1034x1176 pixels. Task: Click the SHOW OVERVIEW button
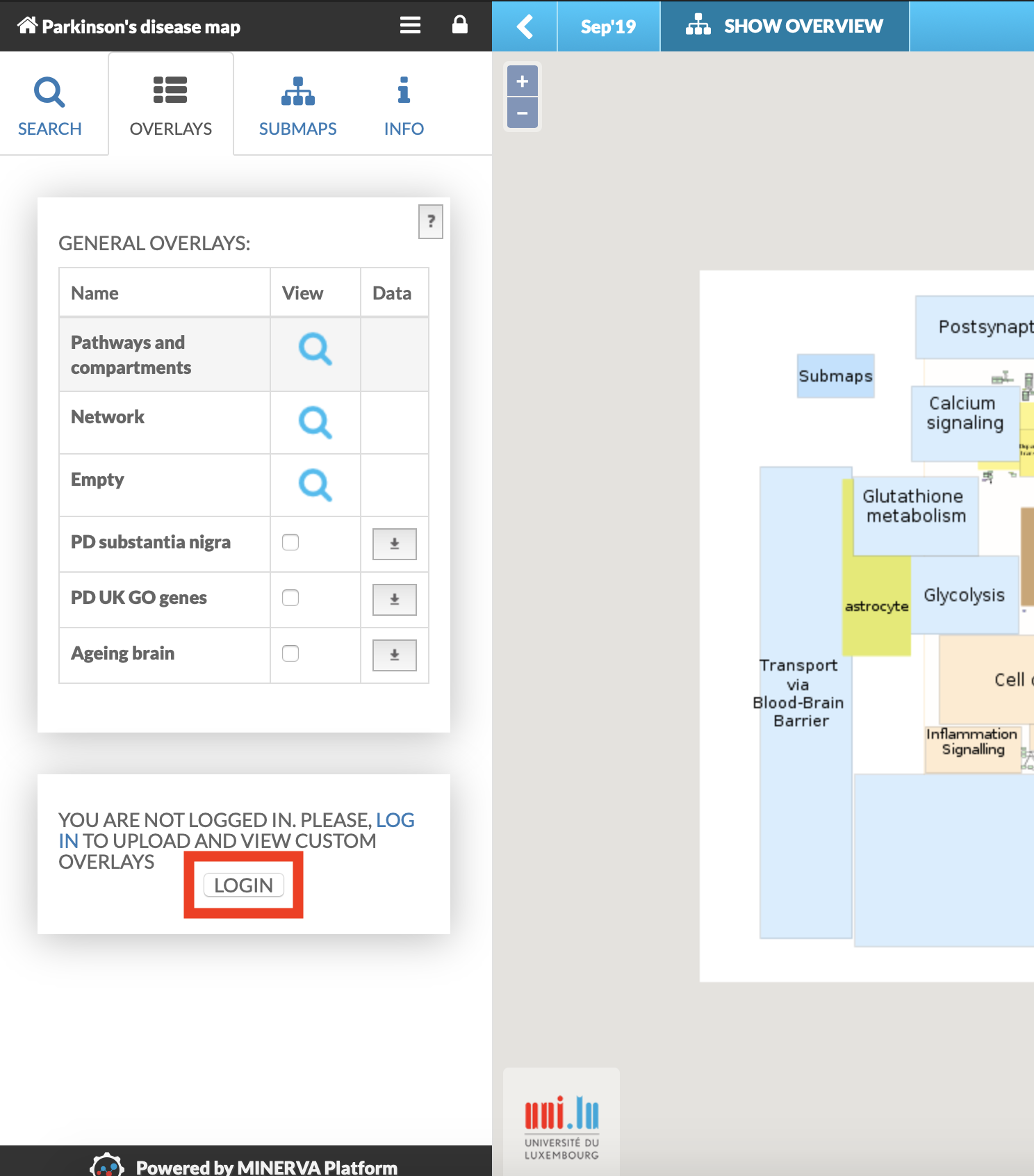[x=785, y=26]
